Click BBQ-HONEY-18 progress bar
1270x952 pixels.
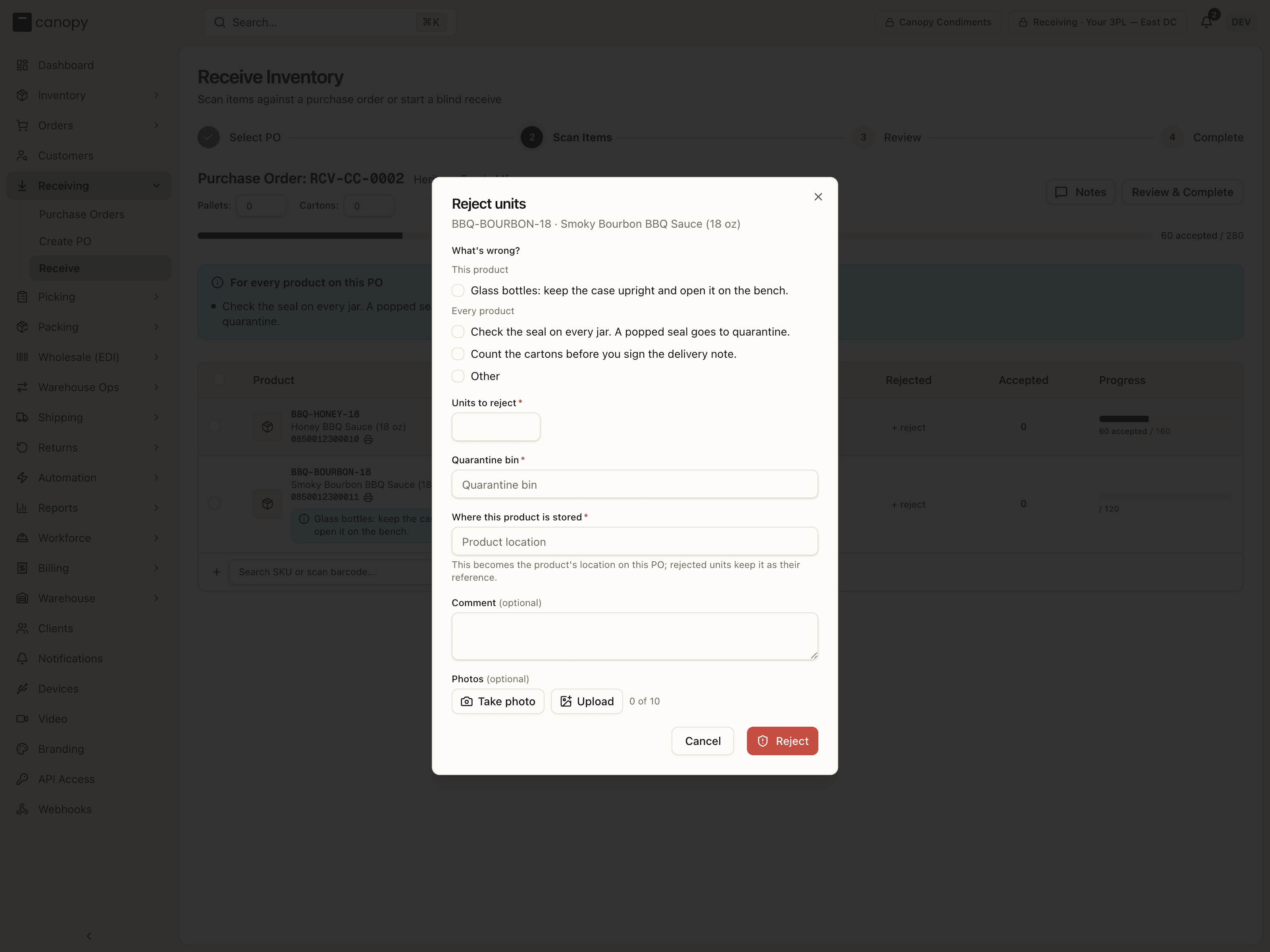coord(1164,419)
